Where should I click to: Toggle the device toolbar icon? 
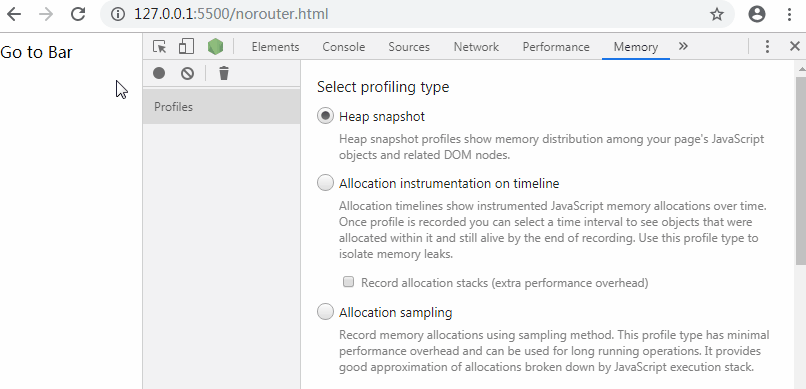pyautogui.click(x=186, y=47)
